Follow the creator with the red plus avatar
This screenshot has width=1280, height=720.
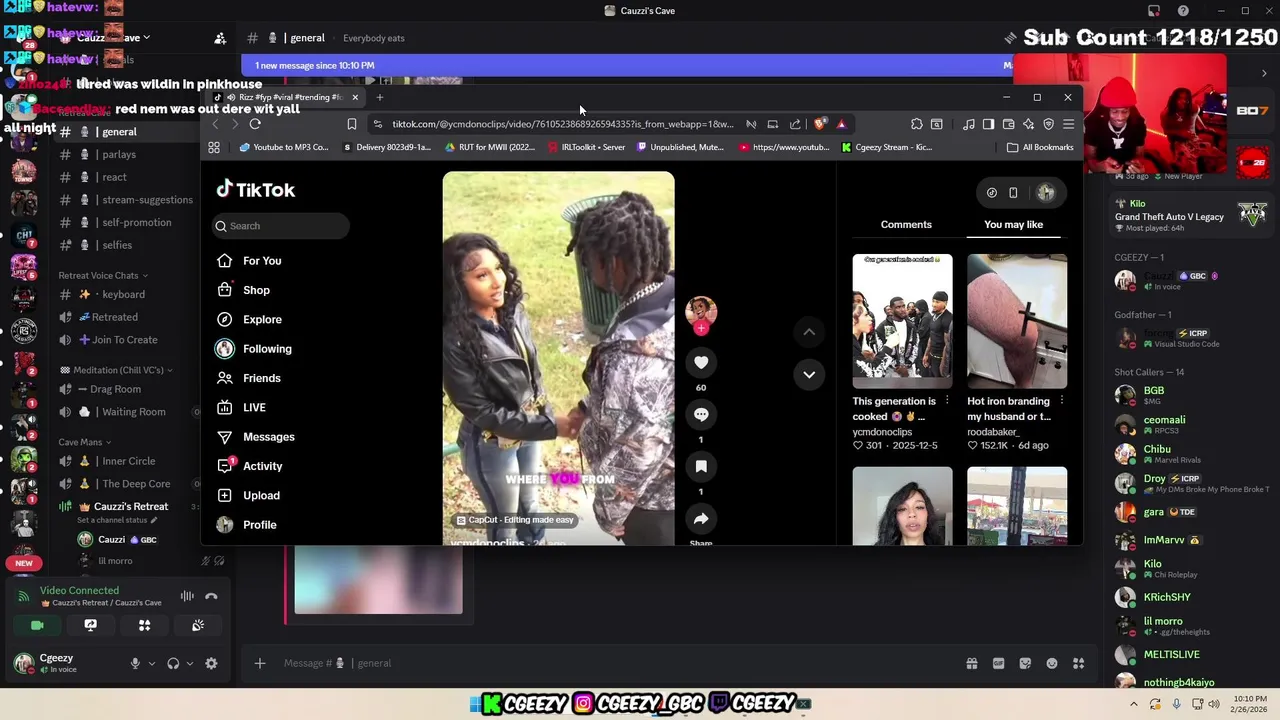701,328
